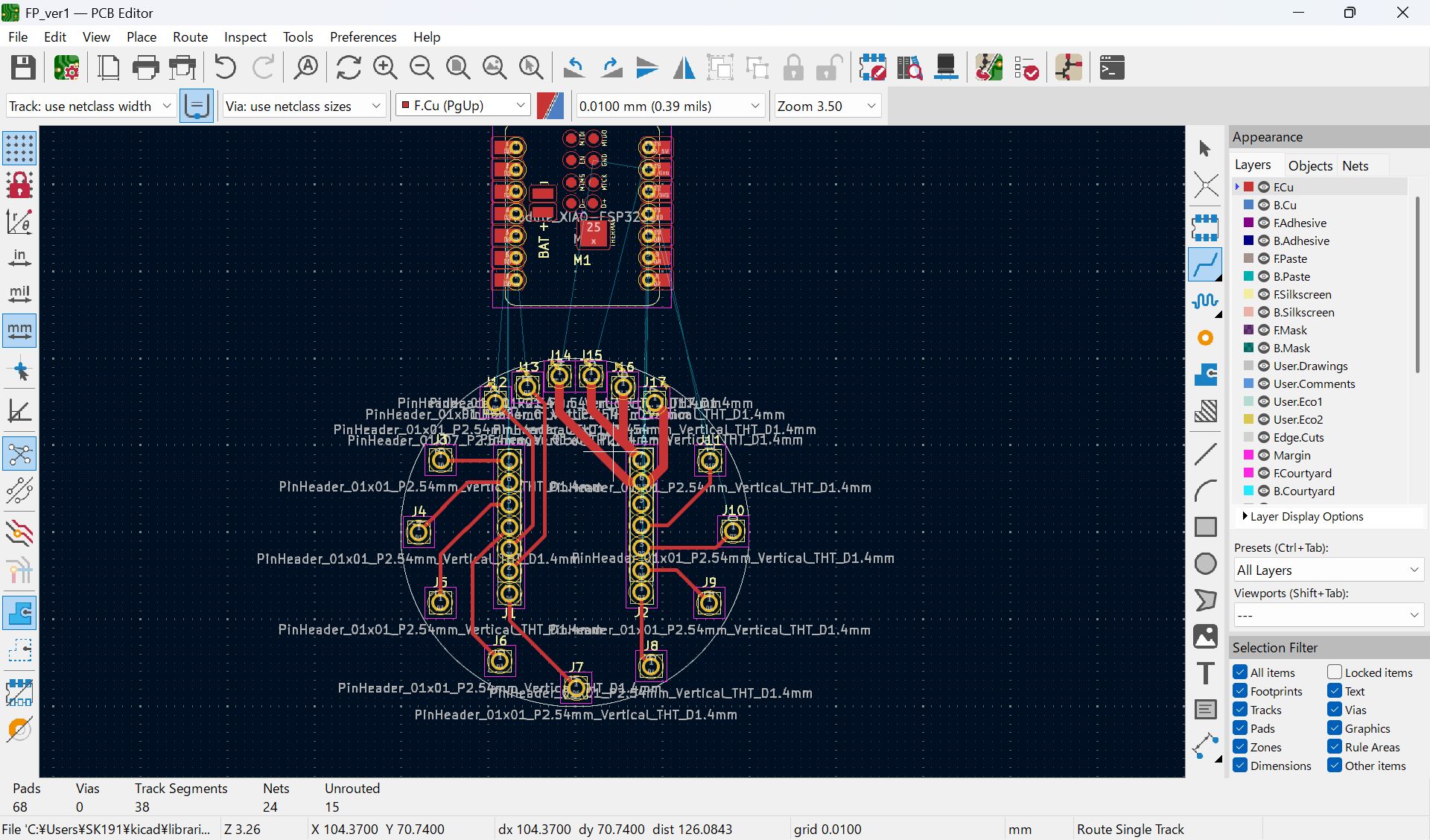Screen dimensions: 1430x840
Task: Select the Draw Line tool
Action: pyautogui.click(x=1205, y=454)
